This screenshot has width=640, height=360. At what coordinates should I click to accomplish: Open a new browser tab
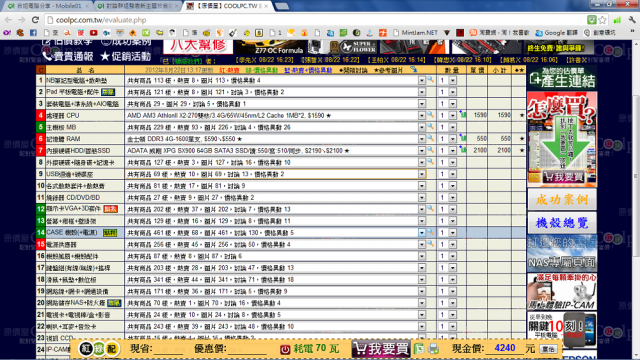282,6
